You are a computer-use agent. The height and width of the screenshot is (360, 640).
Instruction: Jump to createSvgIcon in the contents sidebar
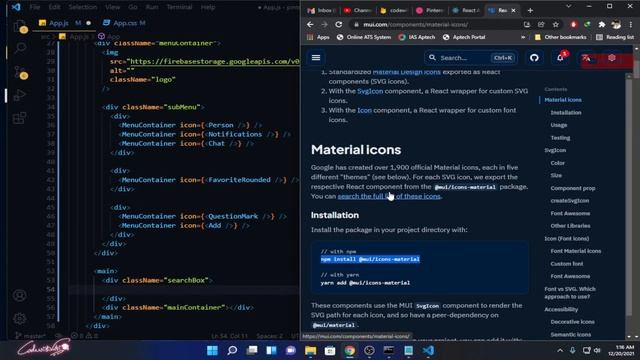click(x=569, y=201)
